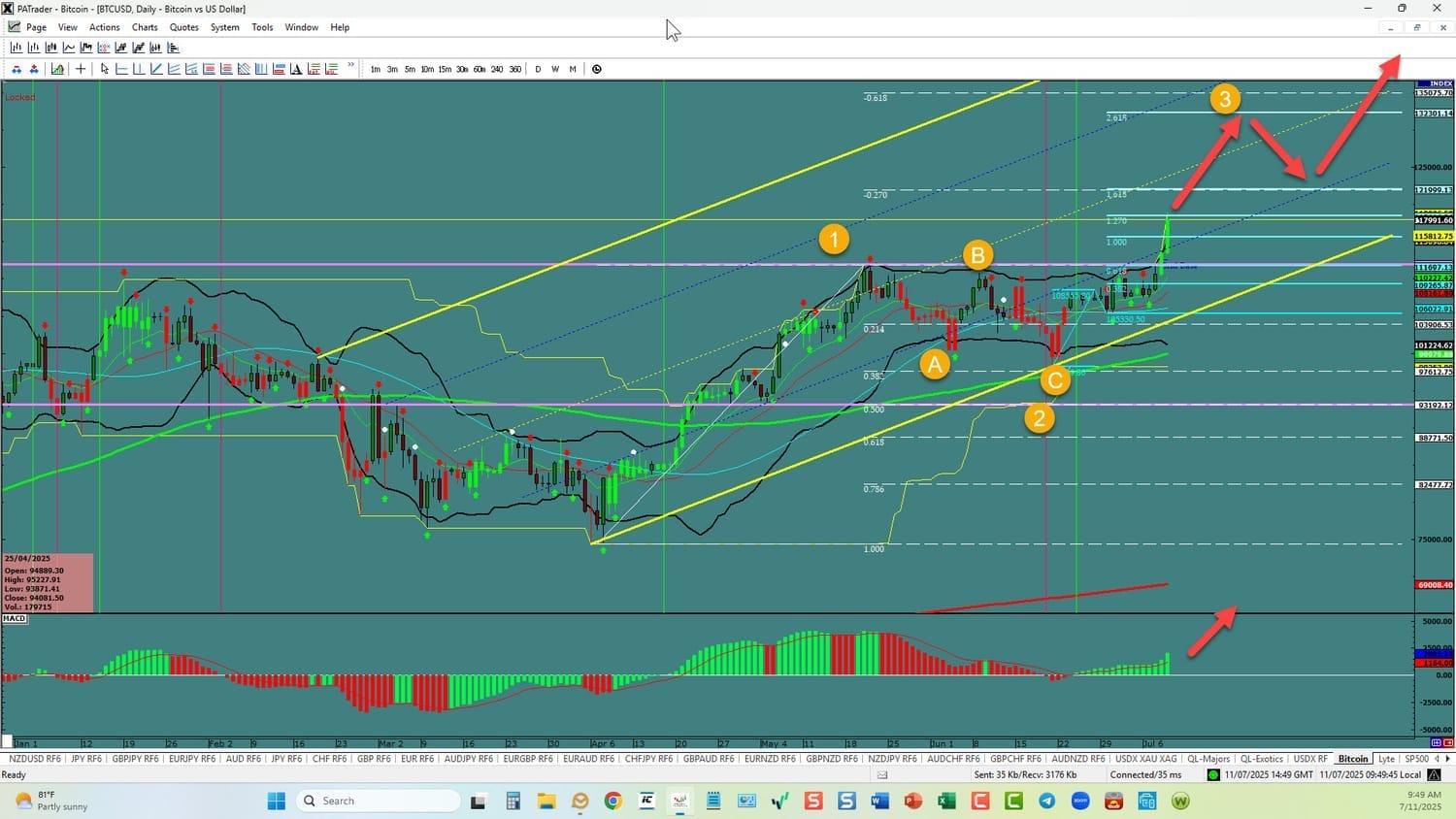
Task: Switch chart to weekly W timeframe
Action: coord(555,69)
